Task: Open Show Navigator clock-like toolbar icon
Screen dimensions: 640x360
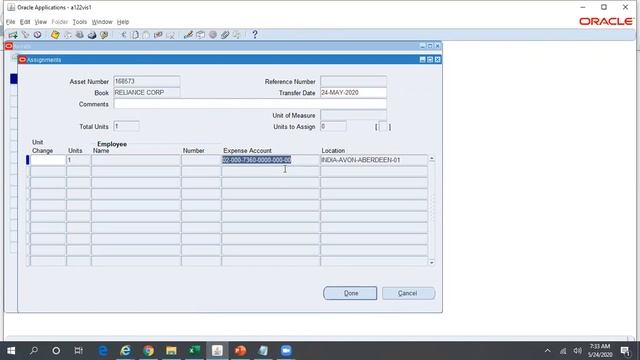Action: coord(38,35)
